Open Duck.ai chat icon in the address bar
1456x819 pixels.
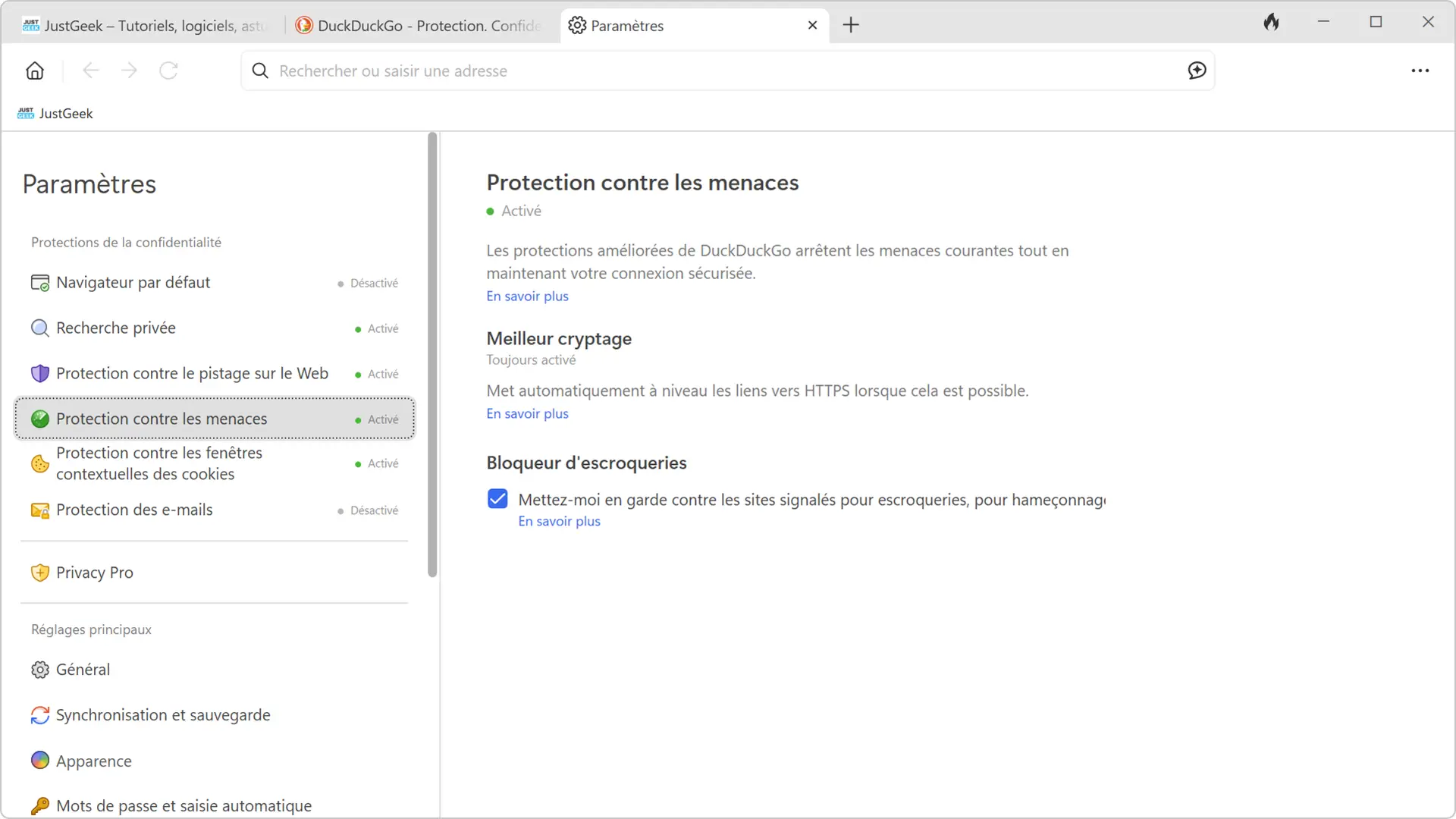[x=1197, y=71]
